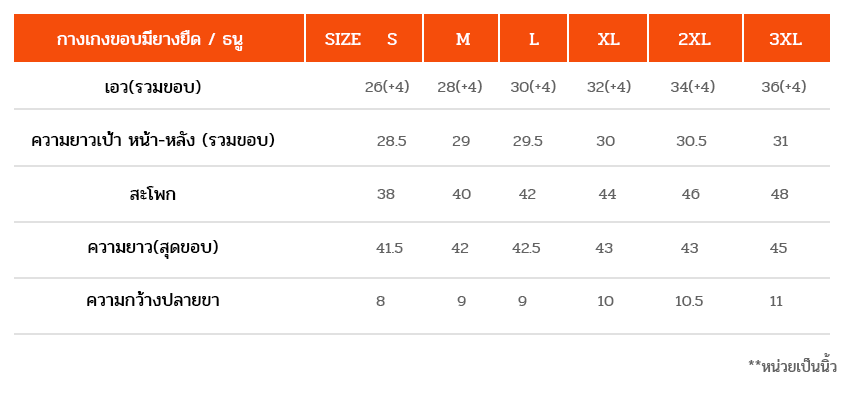Click the length value 41.5 for size S
The image size is (850, 400).
click(389, 248)
